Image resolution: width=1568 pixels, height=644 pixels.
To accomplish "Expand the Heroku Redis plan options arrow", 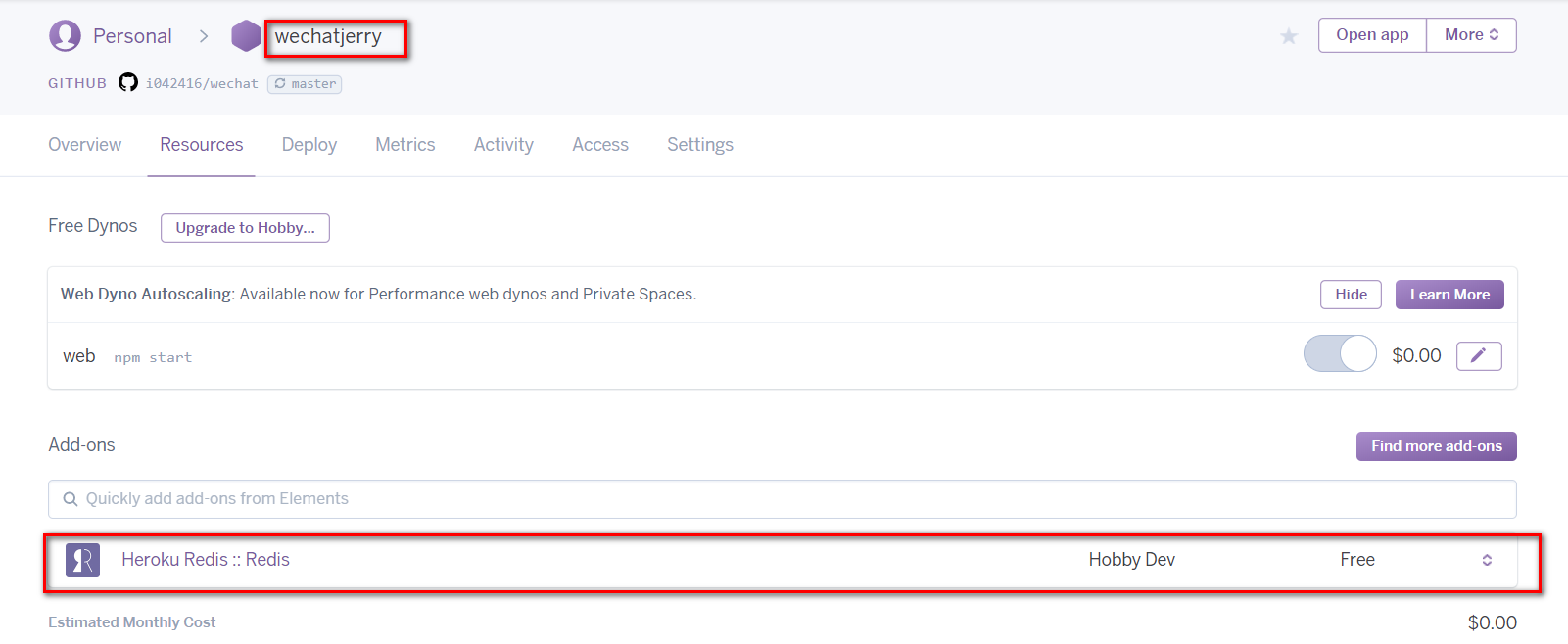I will tap(1487, 560).
